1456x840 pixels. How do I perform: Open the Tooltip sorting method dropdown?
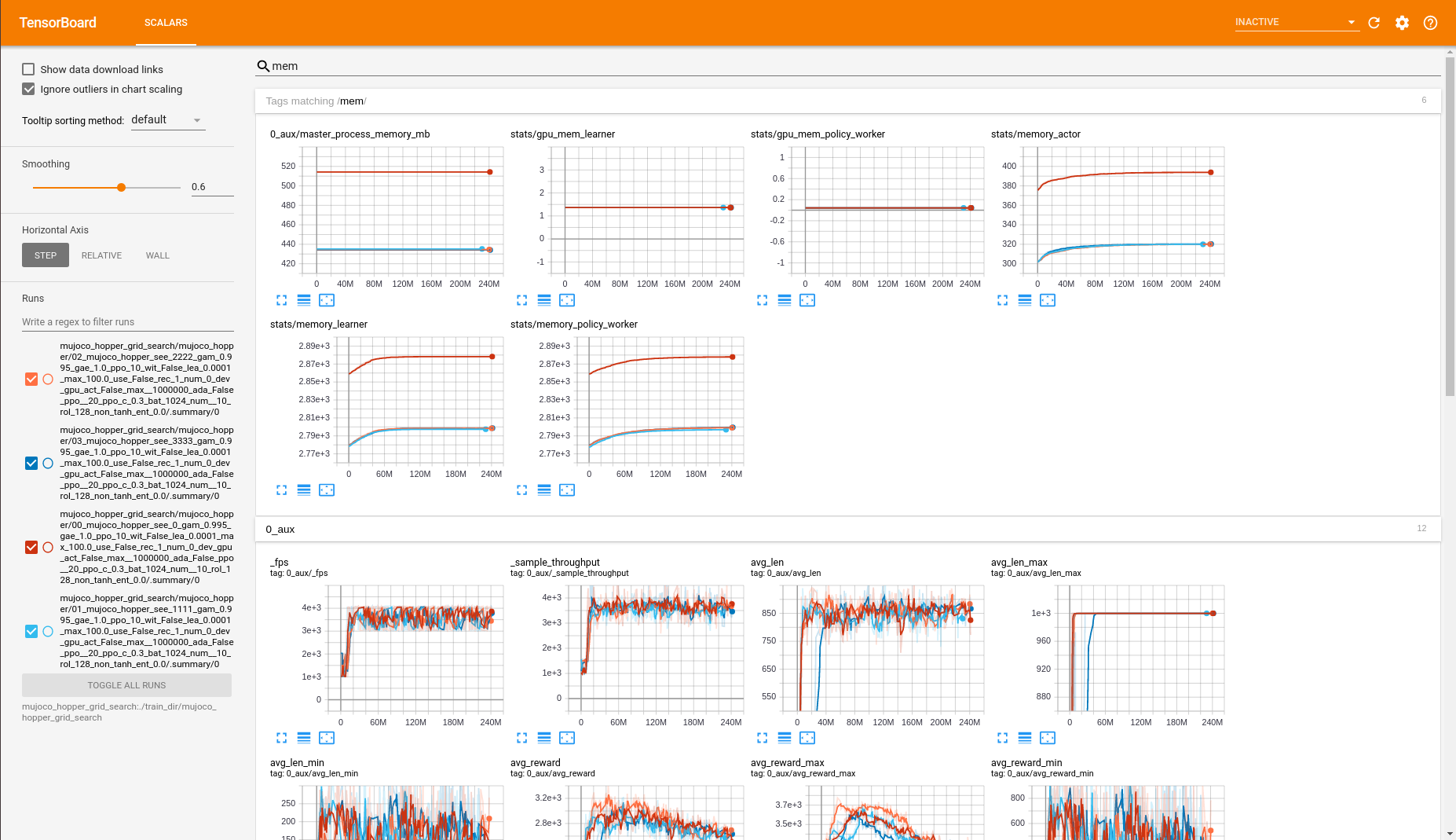click(167, 119)
